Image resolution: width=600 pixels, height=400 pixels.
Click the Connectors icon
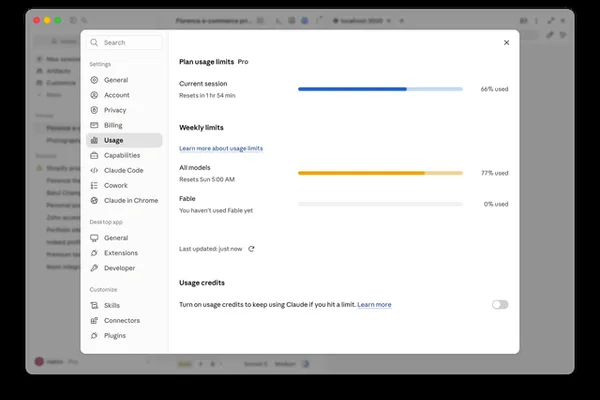[x=94, y=320]
